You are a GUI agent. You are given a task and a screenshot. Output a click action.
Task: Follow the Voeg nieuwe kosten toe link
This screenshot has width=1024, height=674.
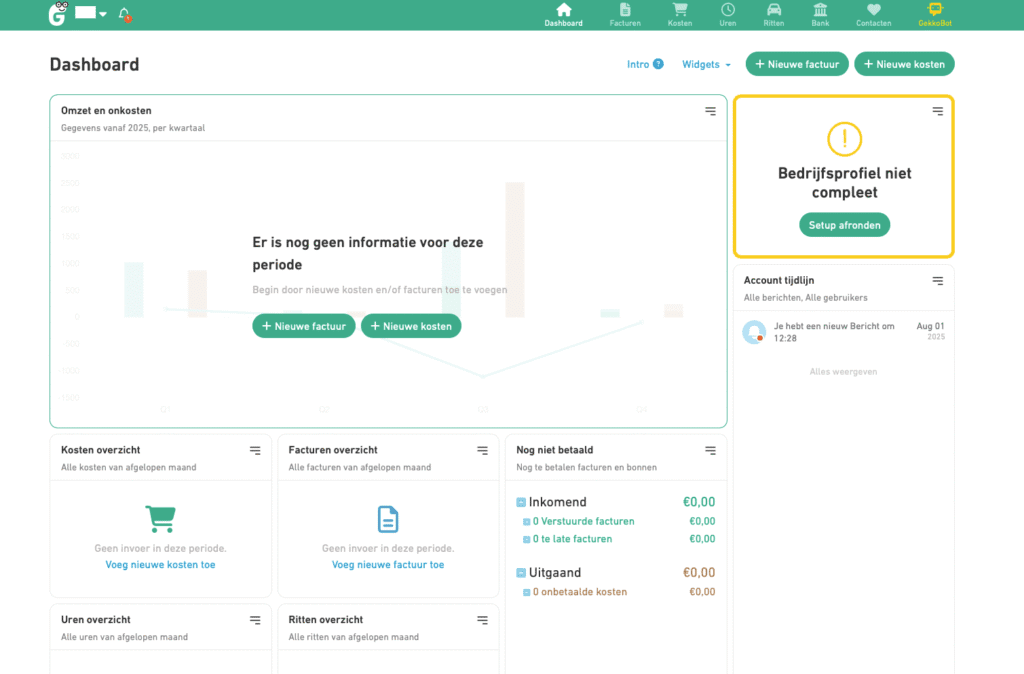click(160, 565)
